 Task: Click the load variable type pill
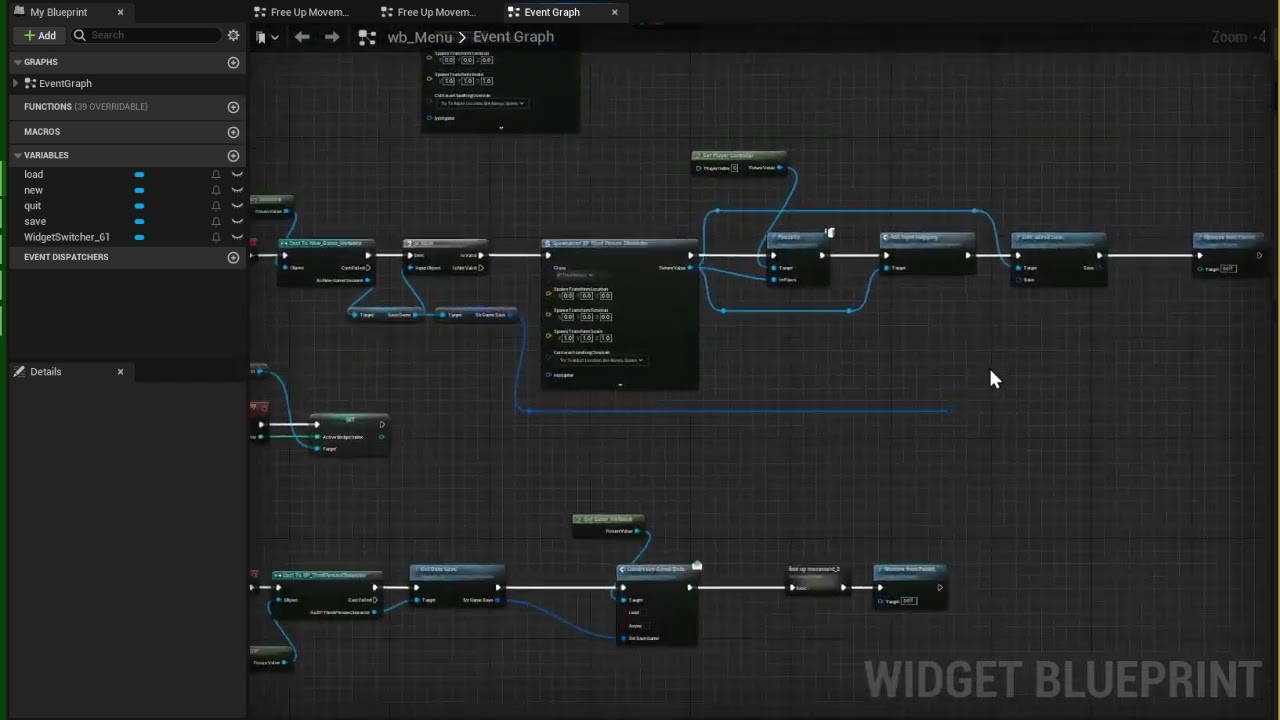(139, 175)
